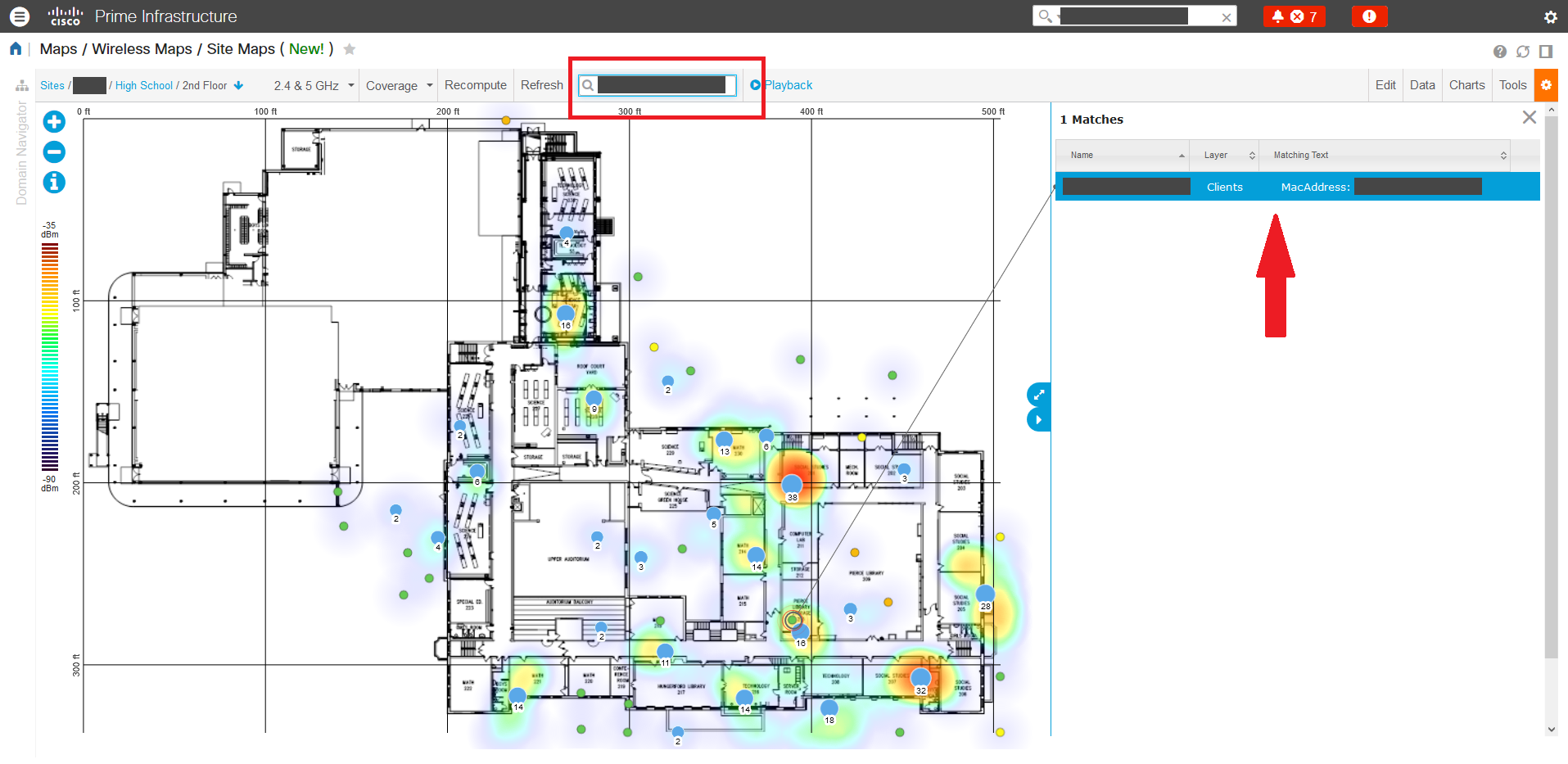The width and height of the screenshot is (1568, 764).
Task: Toggle the favorite star next to Site Maps
Action: click(350, 49)
